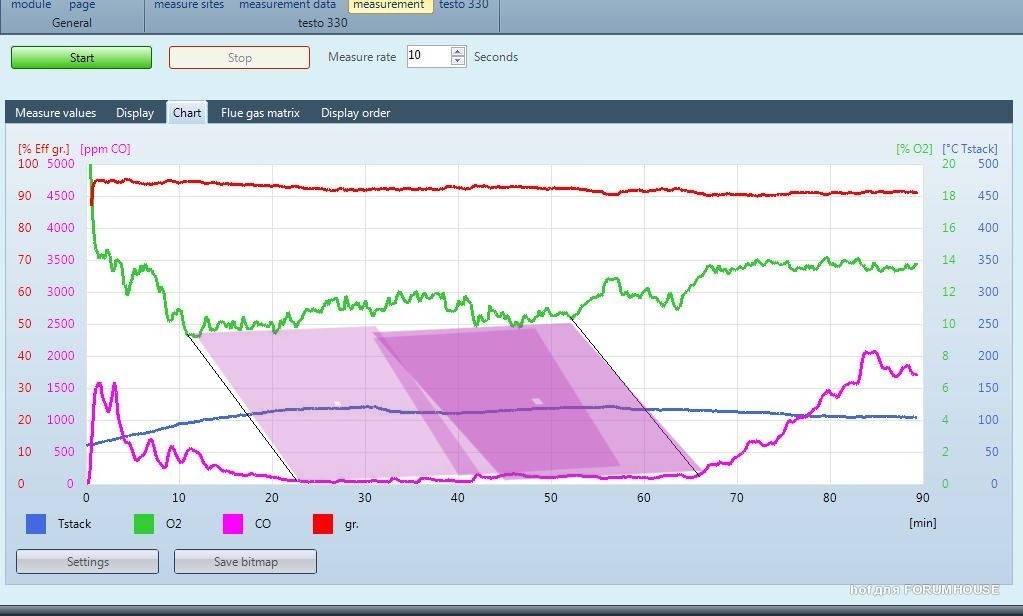The width and height of the screenshot is (1023, 616).
Task: Select measurement data in the ribbon
Action: [x=287, y=5]
